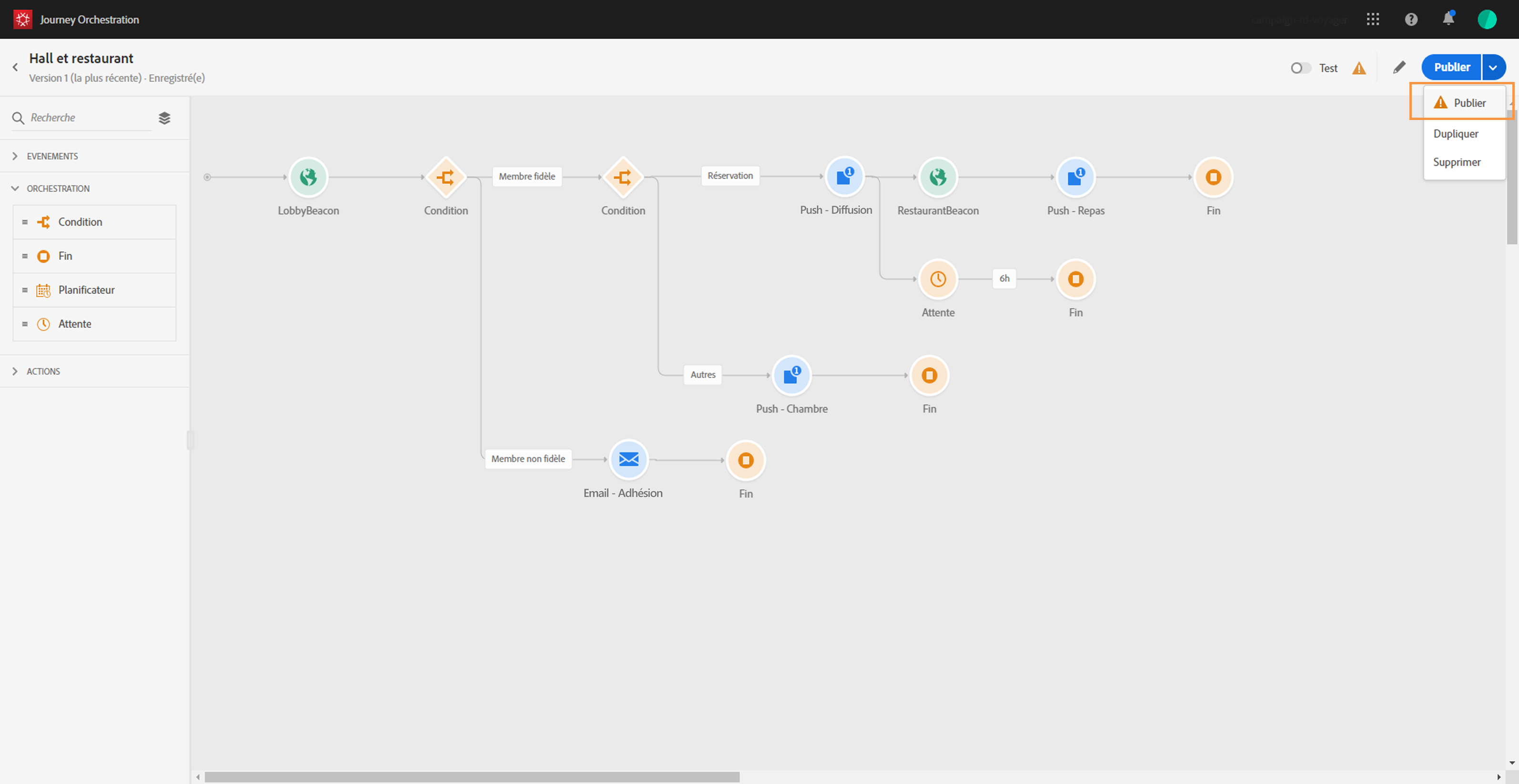
Task: Click the blue Publier button
Action: click(1451, 67)
